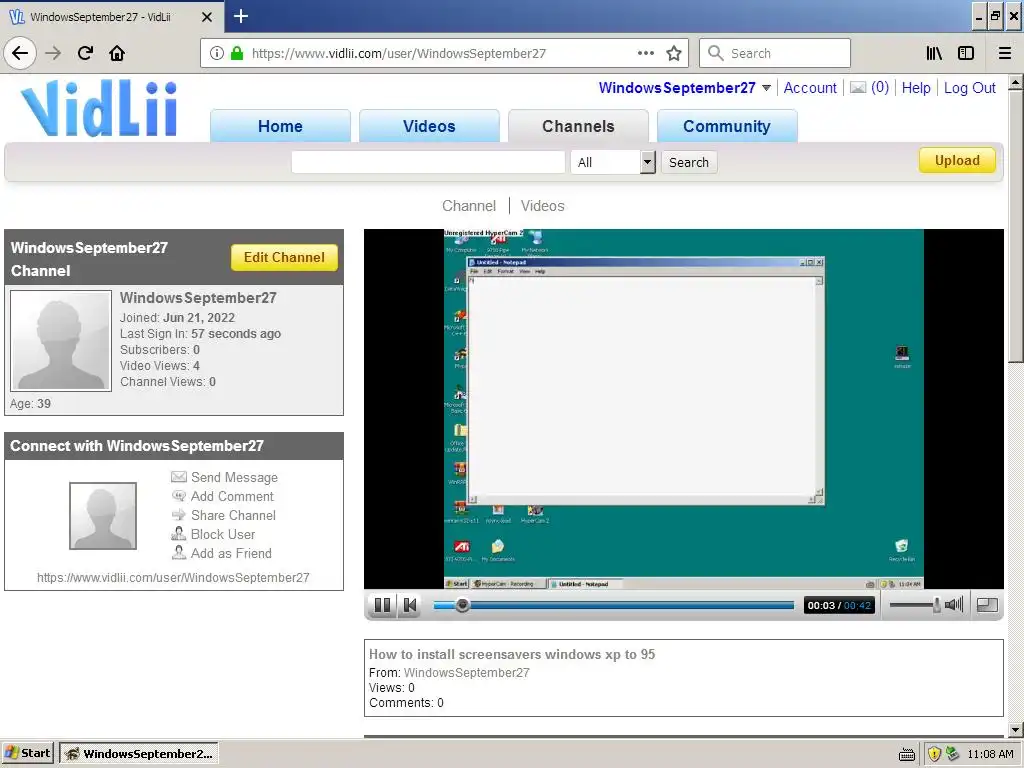This screenshot has height=768, width=1024.
Task: Click the Block User link text
Action: [223, 534]
